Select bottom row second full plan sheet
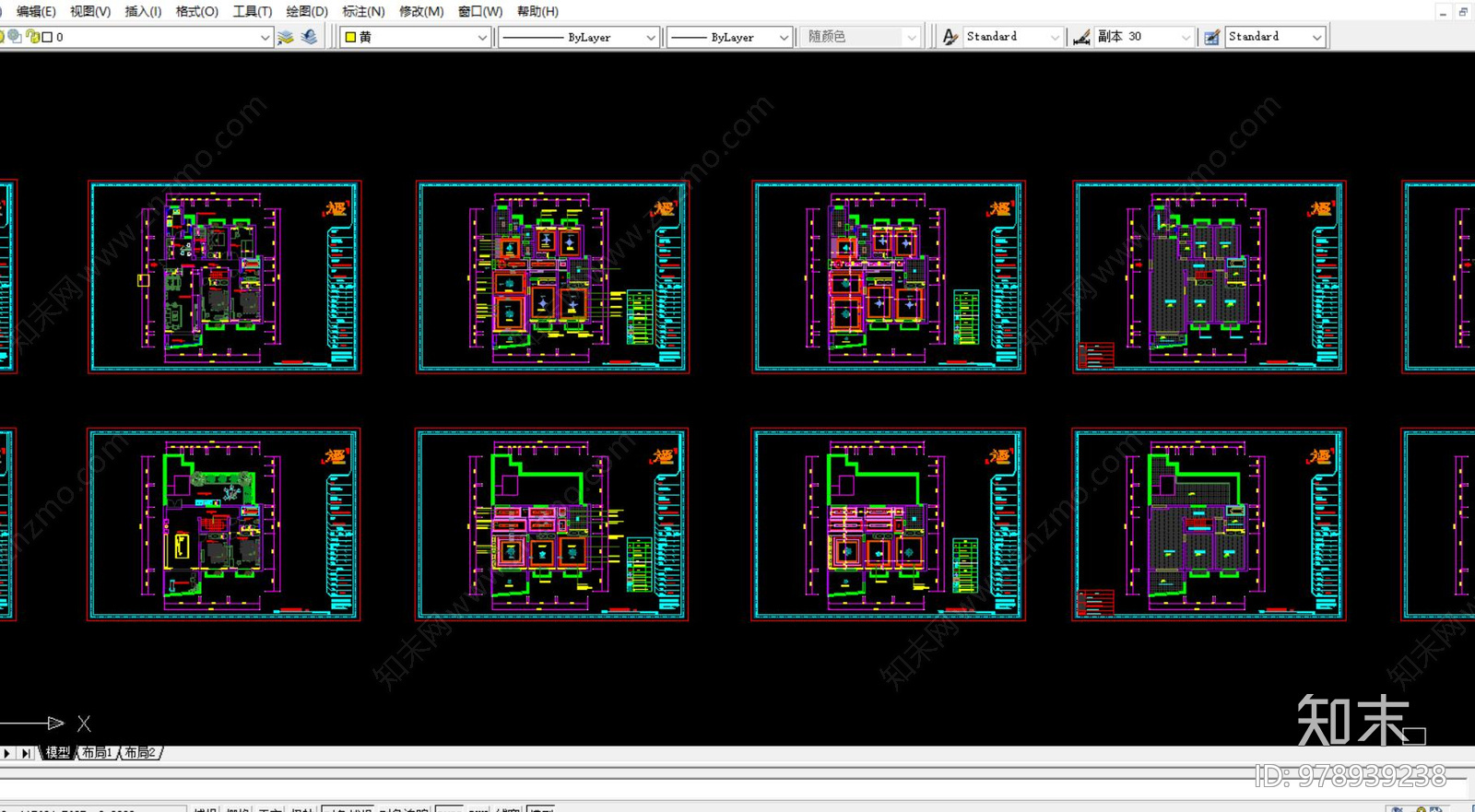This screenshot has height=812, width=1475. (x=552, y=524)
